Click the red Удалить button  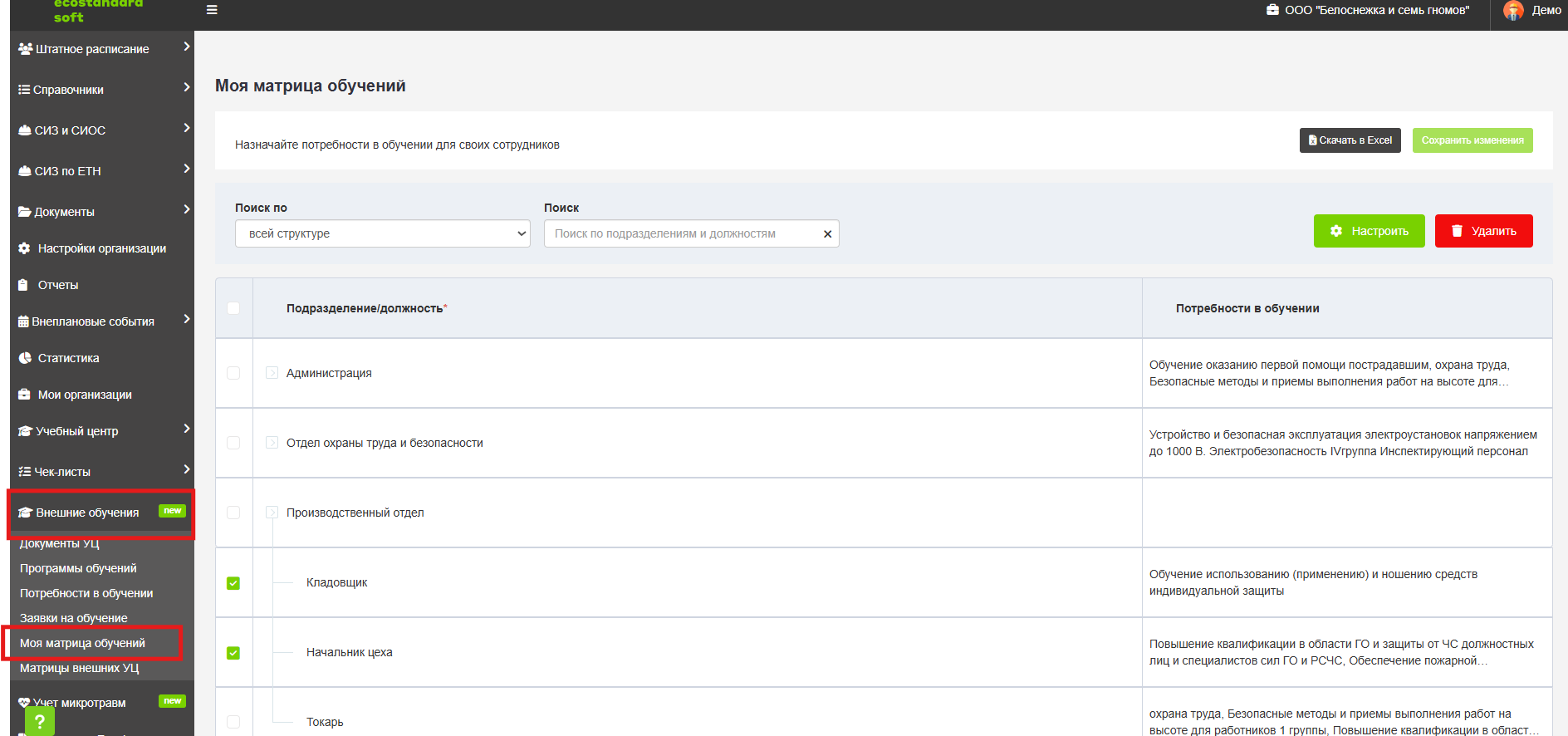coord(1484,231)
